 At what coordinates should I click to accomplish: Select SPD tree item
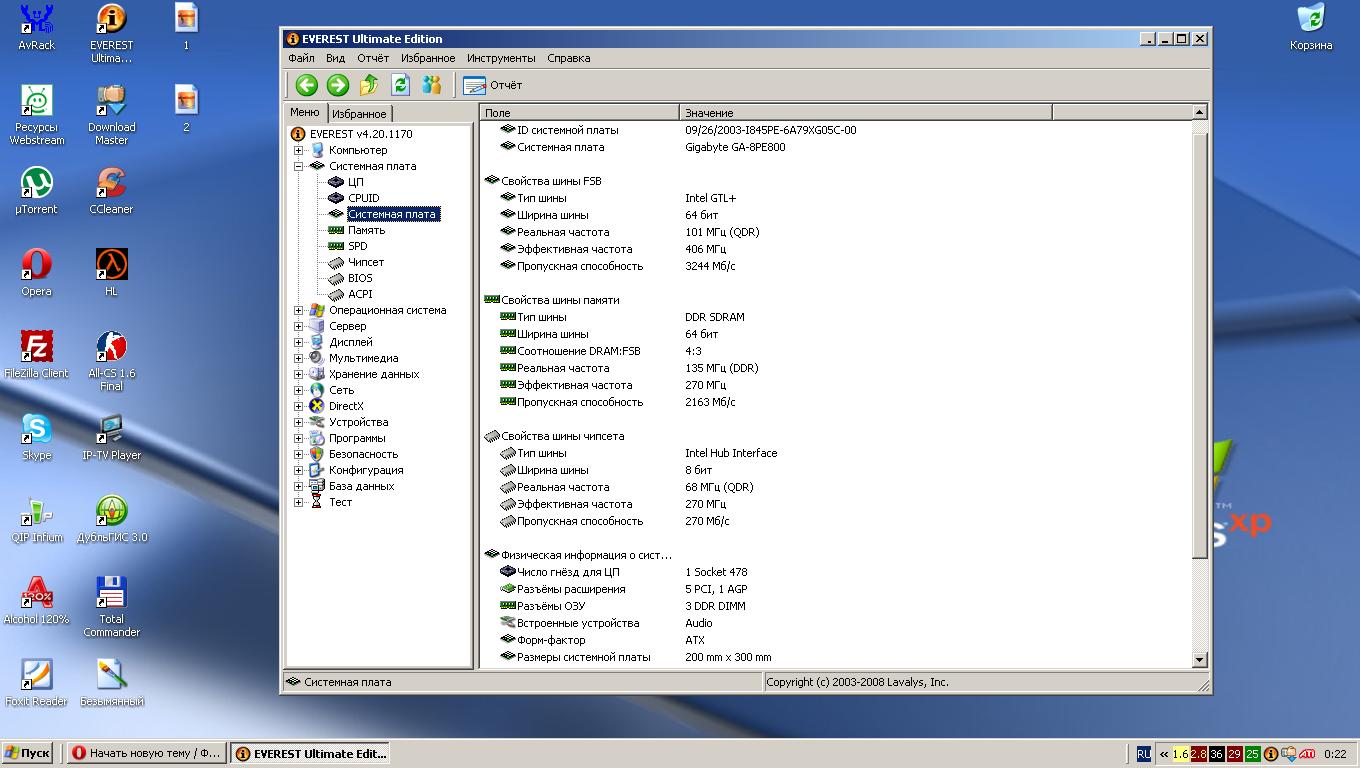coord(357,246)
